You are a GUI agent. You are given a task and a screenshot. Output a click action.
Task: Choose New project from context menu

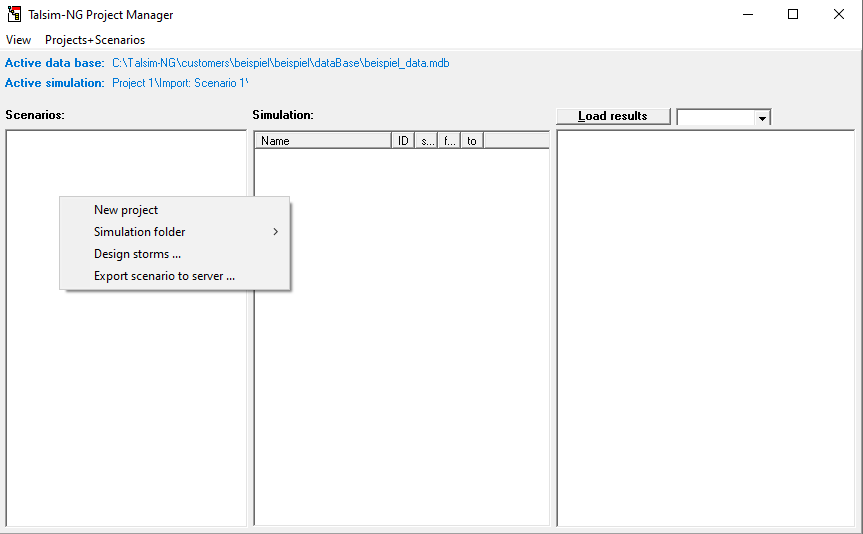point(126,210)
